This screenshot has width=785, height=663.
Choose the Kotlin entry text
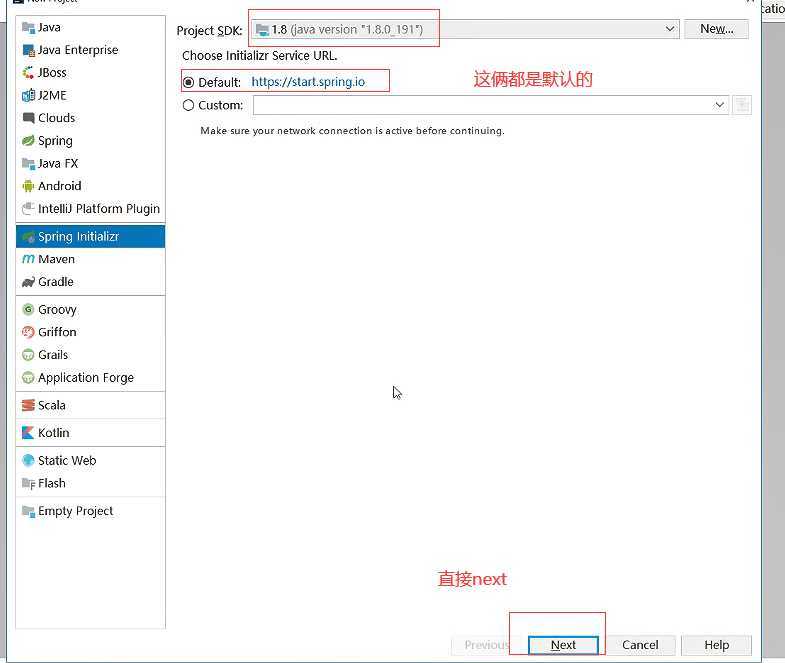point(54,433)
